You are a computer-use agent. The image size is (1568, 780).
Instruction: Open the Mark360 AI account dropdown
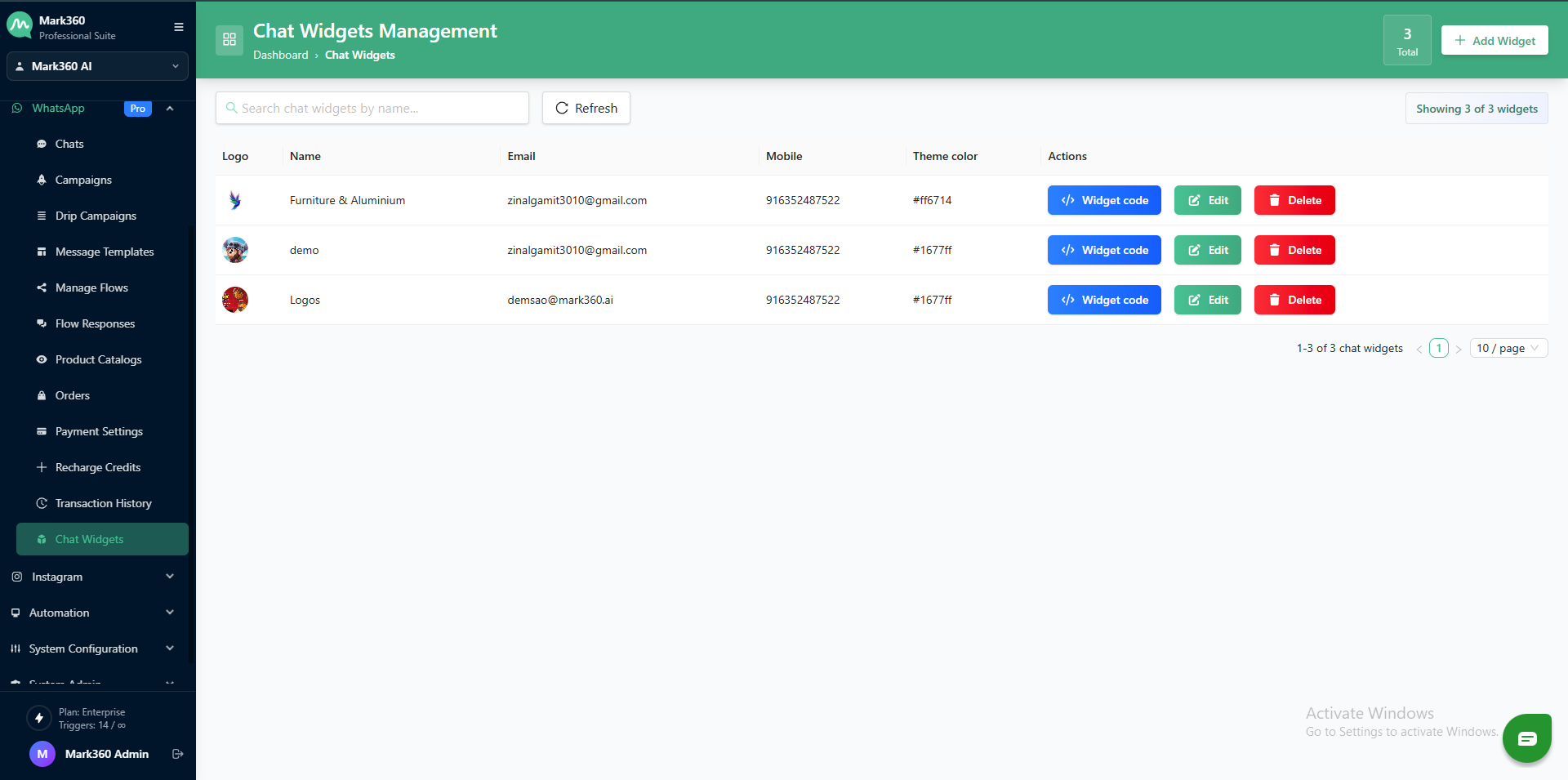click(97, 66)
